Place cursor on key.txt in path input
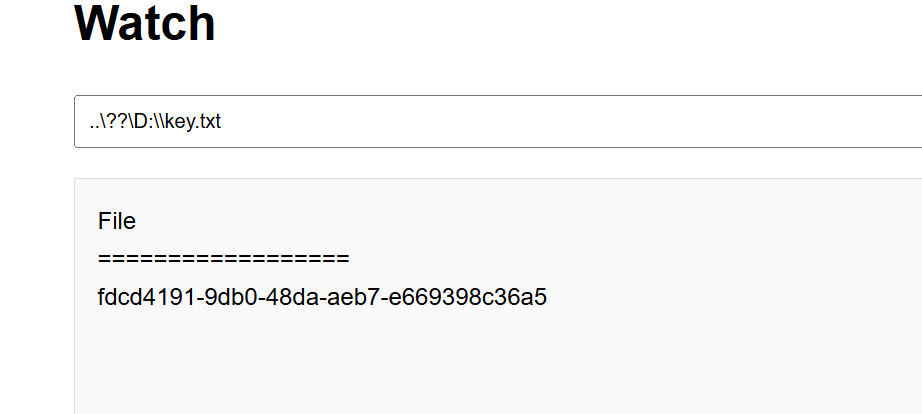922x414 pixels. pos(193,122)
